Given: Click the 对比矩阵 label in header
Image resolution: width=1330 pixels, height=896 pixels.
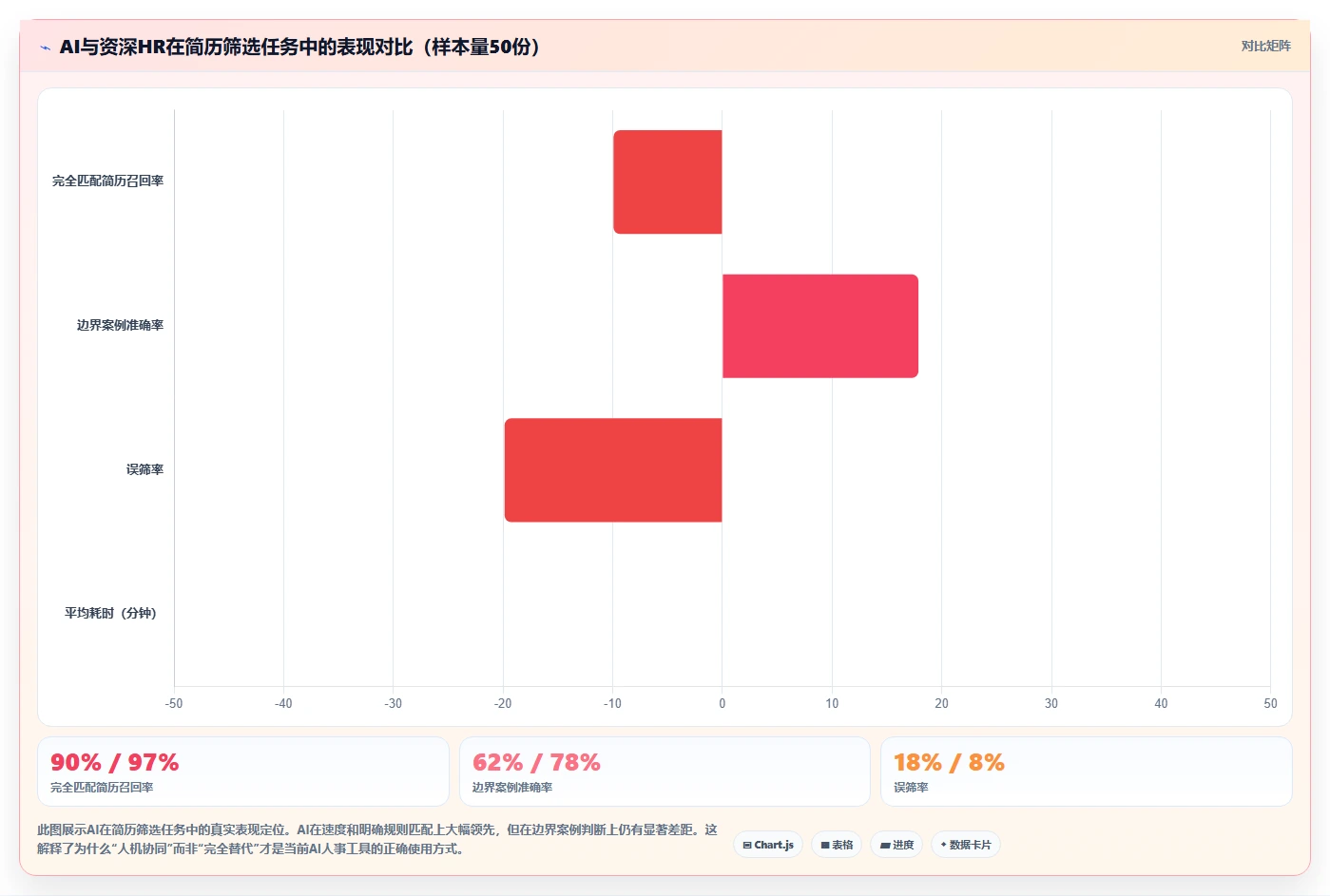Looking at the screenshot, I should point(1265,46).
